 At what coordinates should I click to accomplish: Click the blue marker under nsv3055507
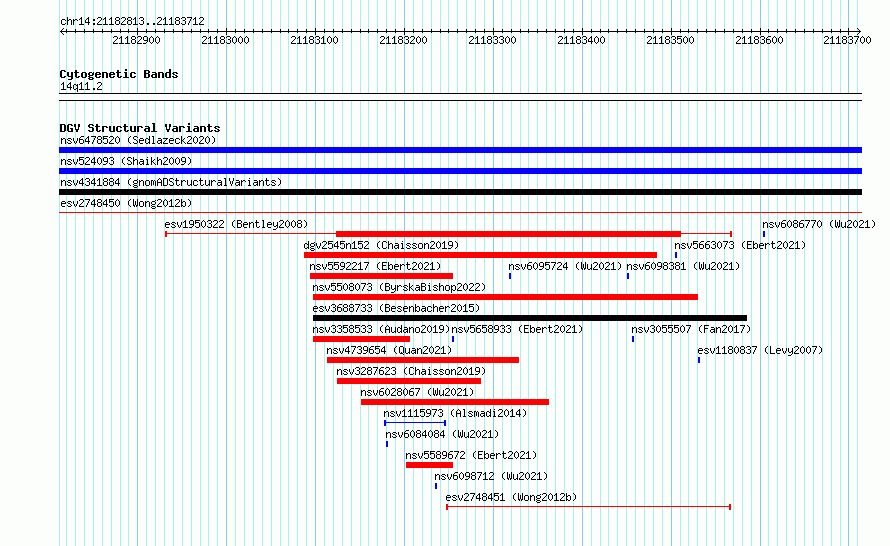[x=633, y=339]
